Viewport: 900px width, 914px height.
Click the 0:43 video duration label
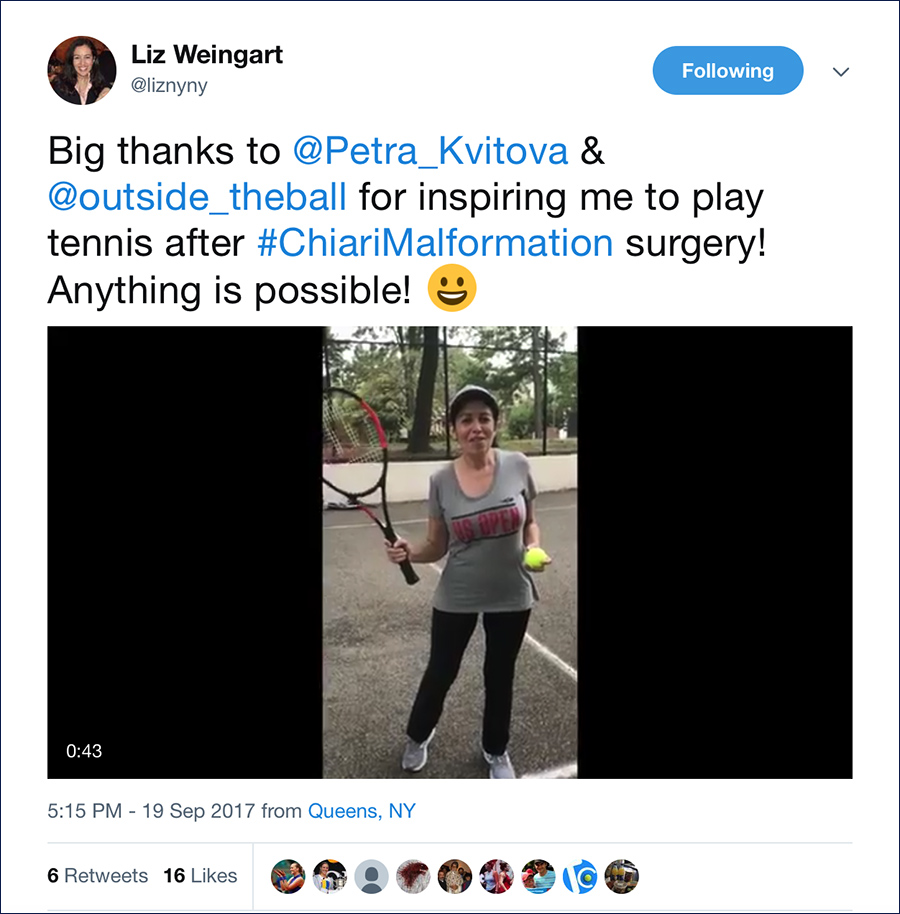[x=84, y=751]
